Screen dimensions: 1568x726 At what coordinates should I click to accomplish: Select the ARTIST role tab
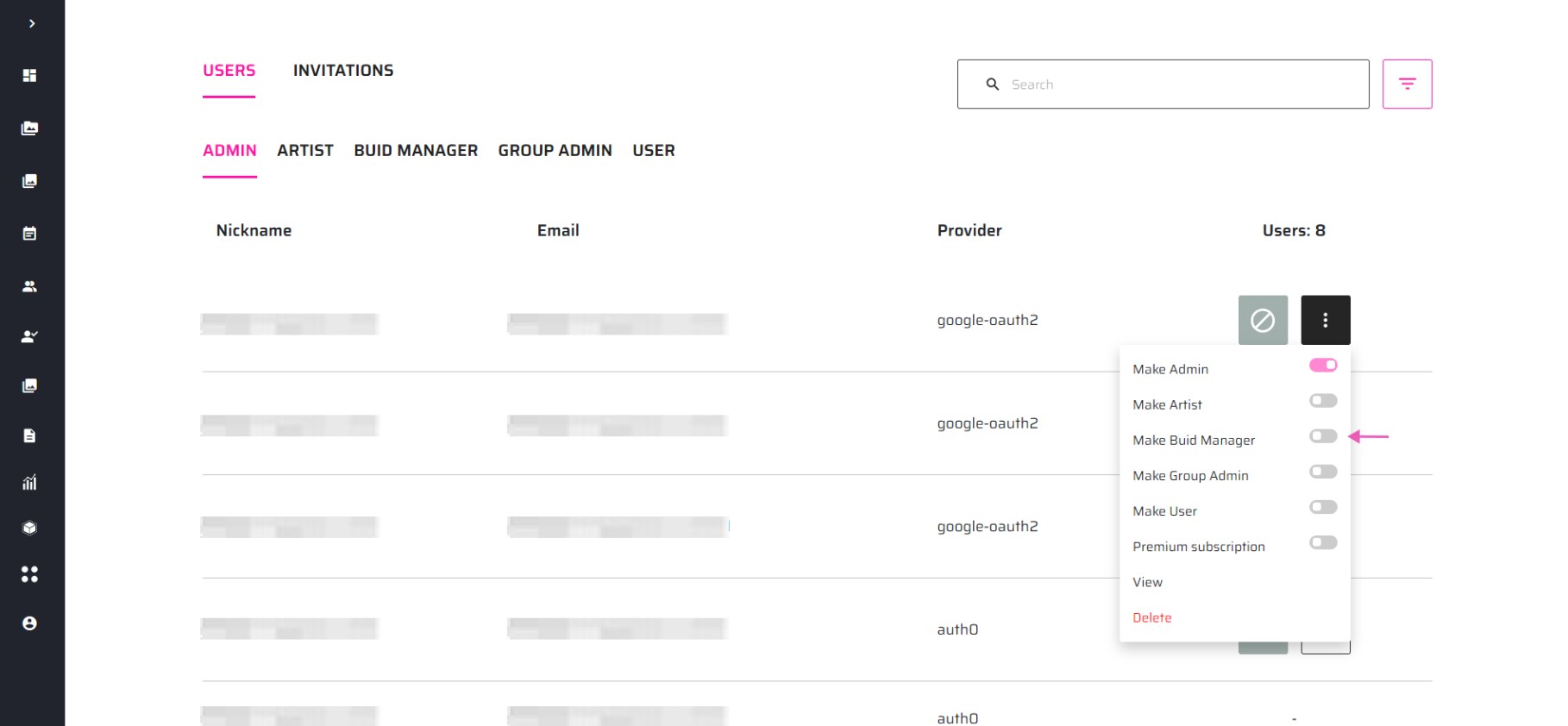[305, 151]
